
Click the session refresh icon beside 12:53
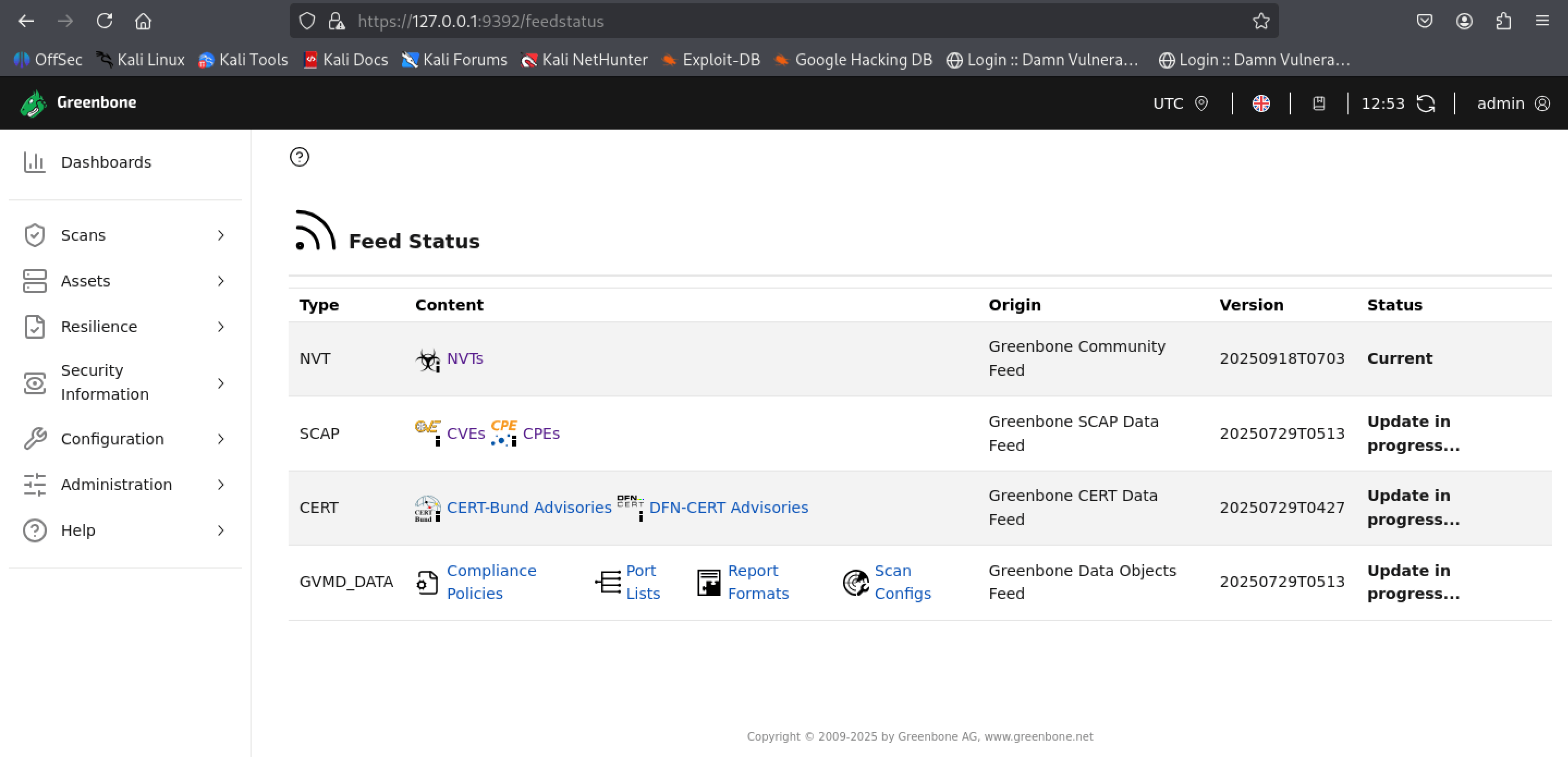click(1425, 103)
